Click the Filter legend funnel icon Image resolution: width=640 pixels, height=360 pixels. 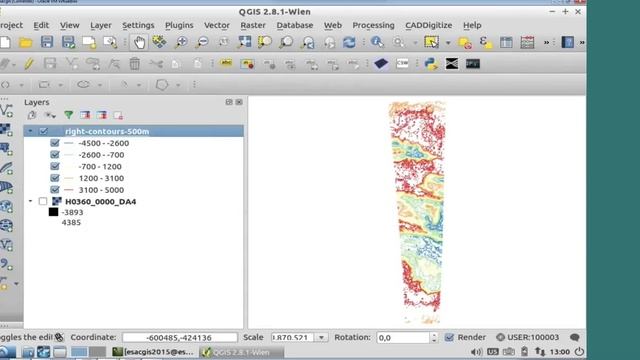click(69, 116)
